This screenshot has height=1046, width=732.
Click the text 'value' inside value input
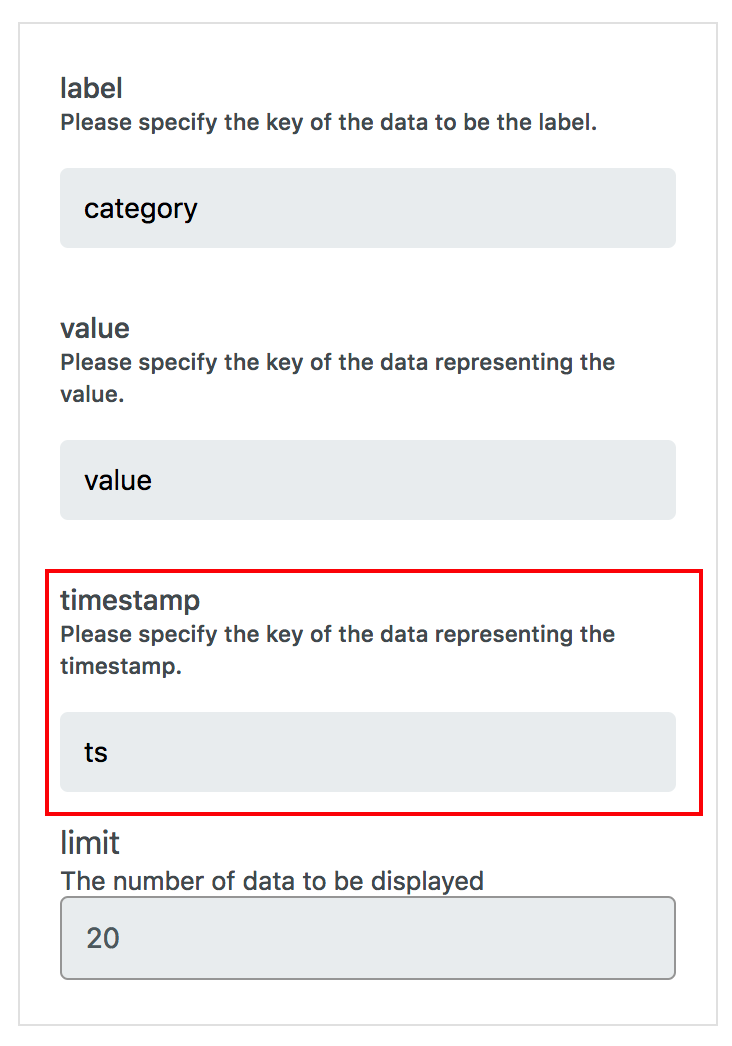pyautogui.click(x=118, y=480)
